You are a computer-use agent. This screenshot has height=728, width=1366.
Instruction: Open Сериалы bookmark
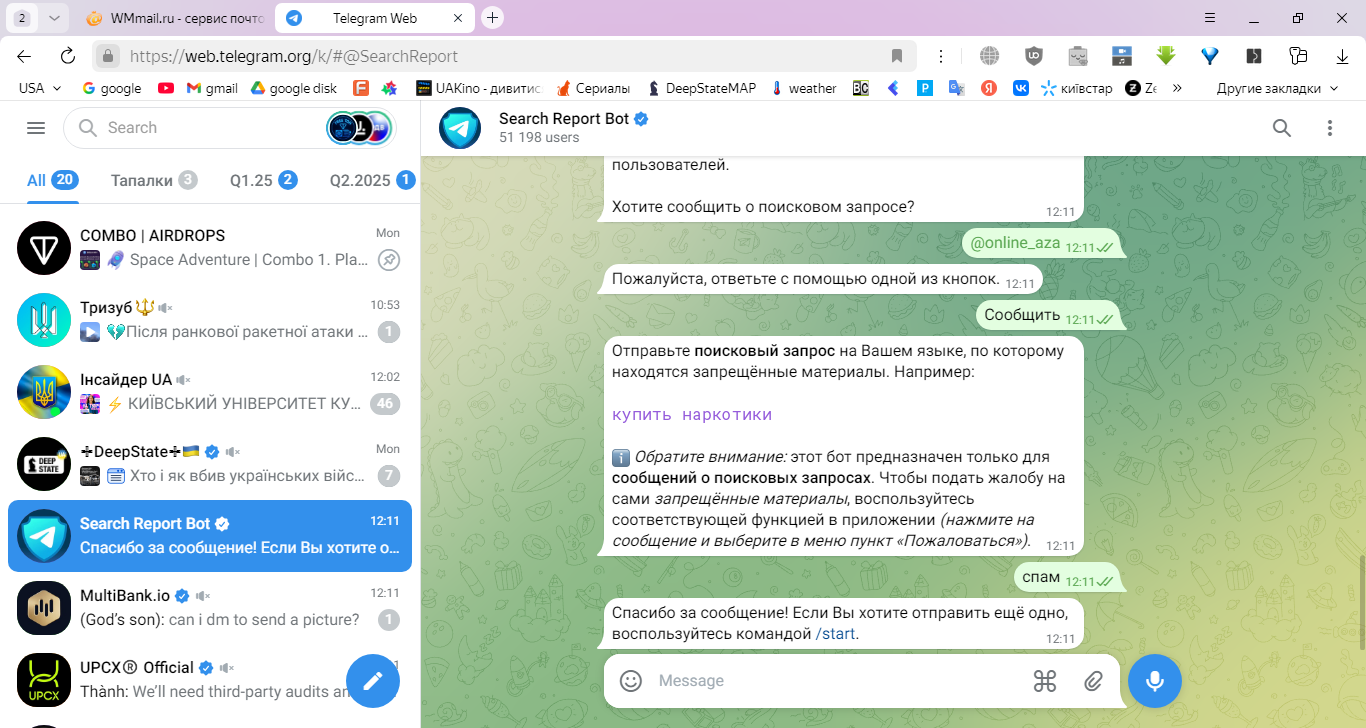pos(593,88)
